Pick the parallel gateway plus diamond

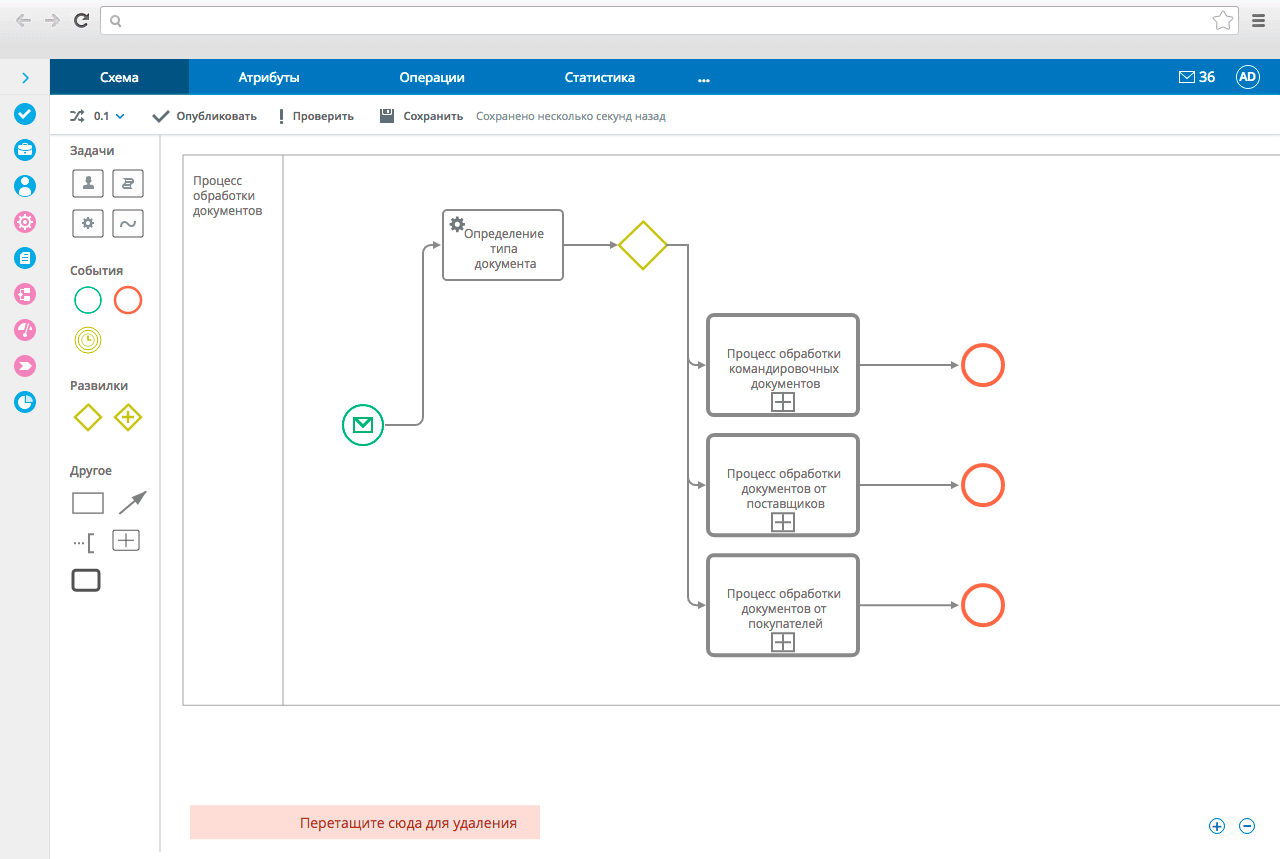coord(128,417)
